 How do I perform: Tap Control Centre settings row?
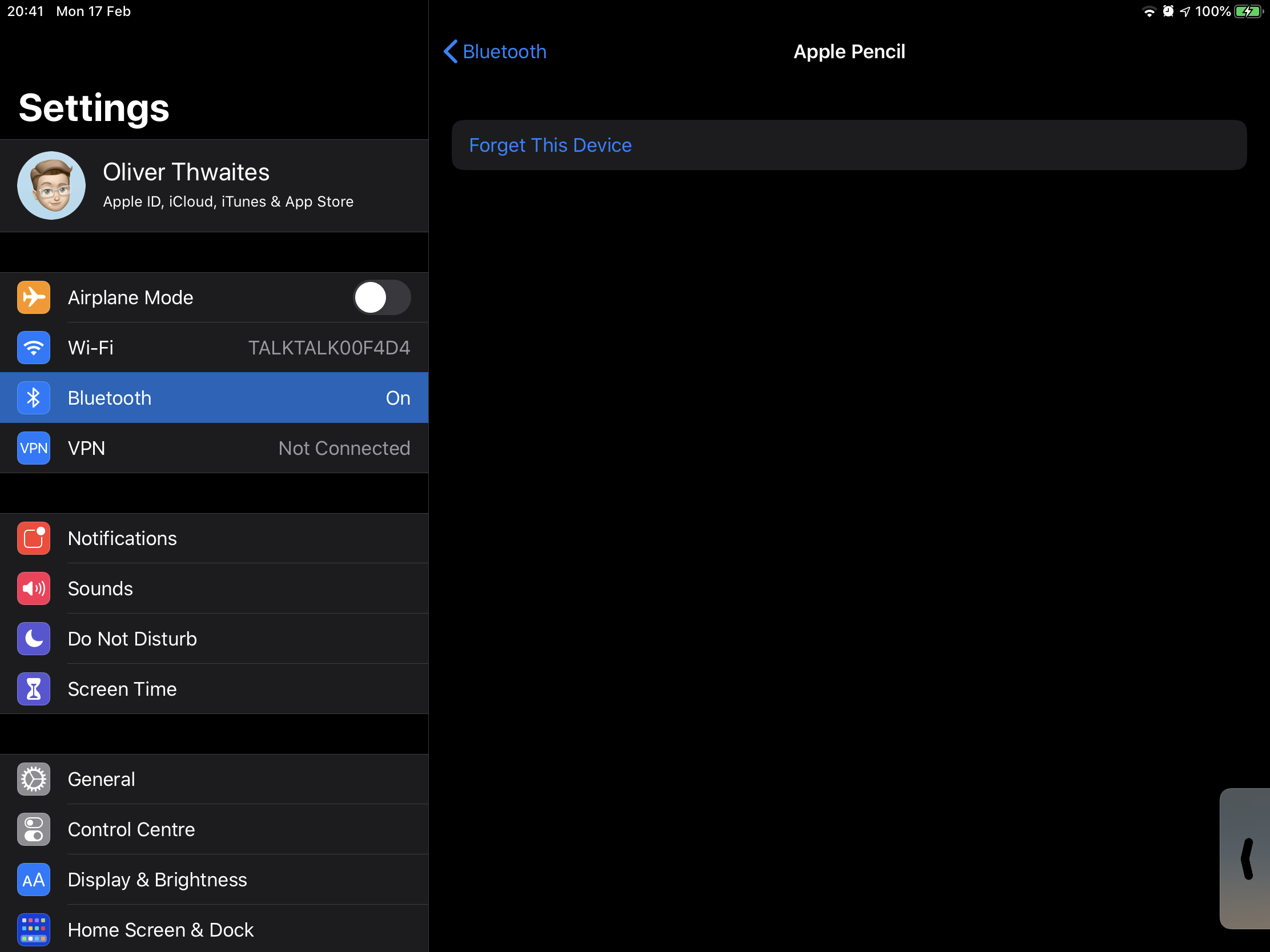(x=213, y=829)
